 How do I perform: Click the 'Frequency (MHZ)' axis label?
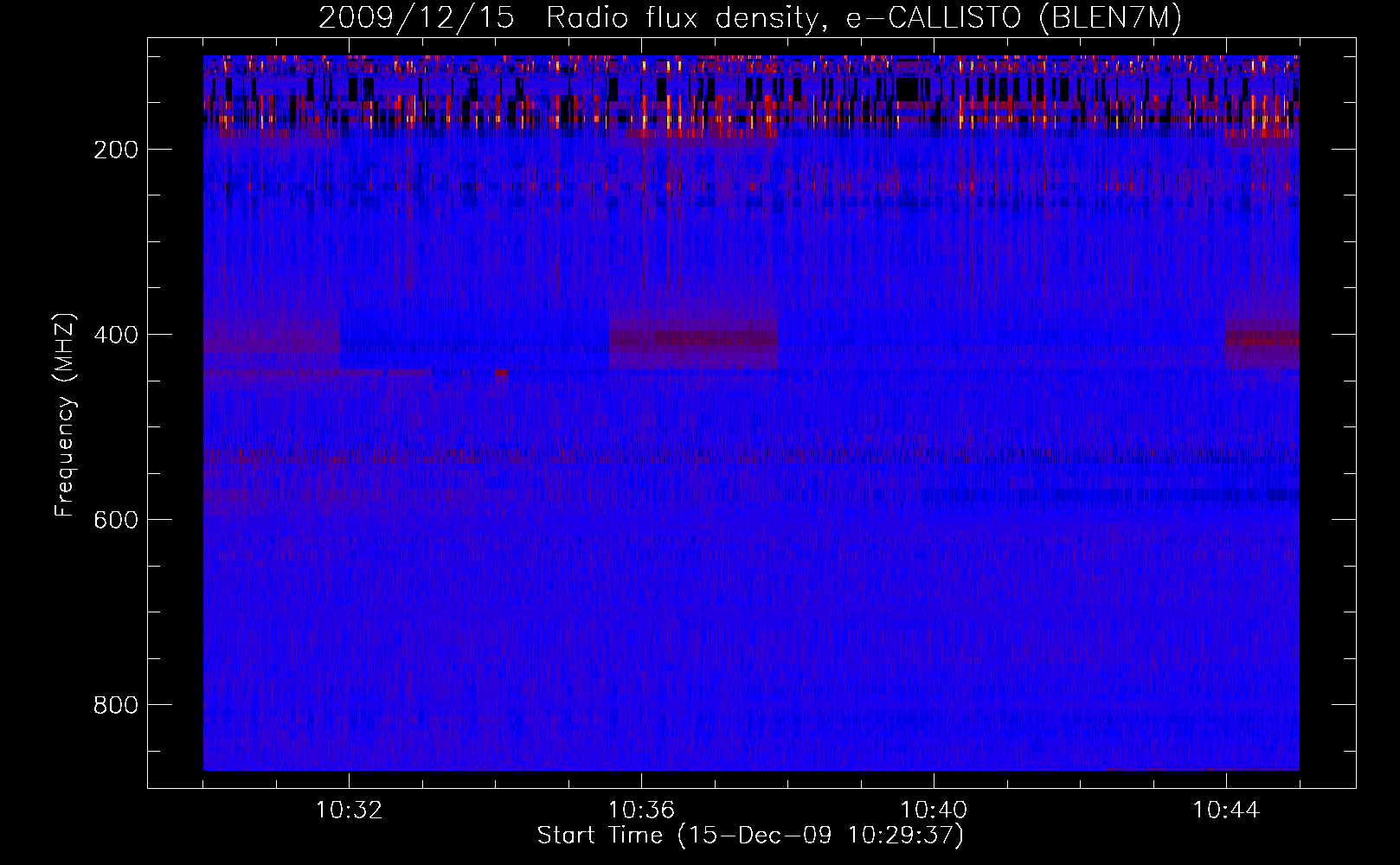(x=65, y=415)
